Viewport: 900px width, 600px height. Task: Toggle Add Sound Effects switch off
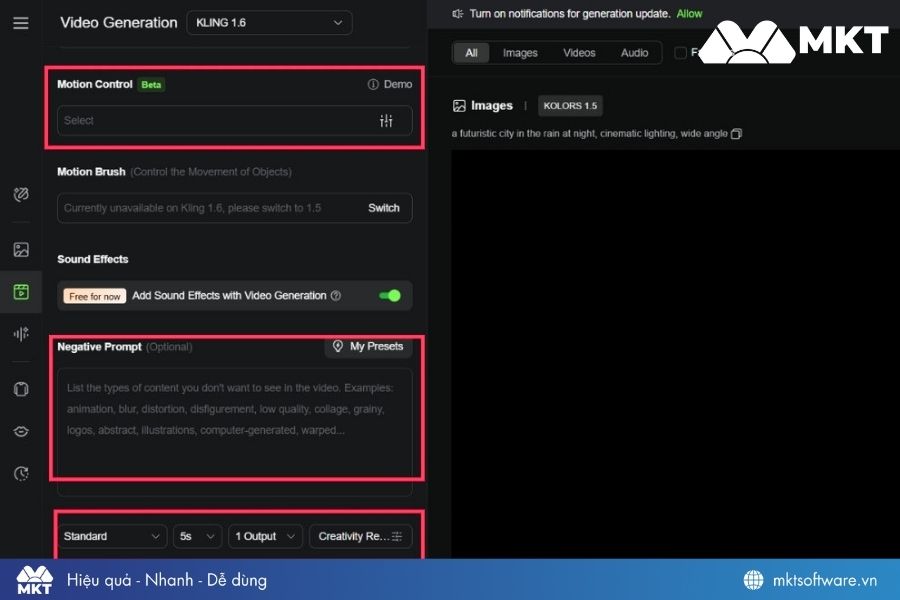389,296
